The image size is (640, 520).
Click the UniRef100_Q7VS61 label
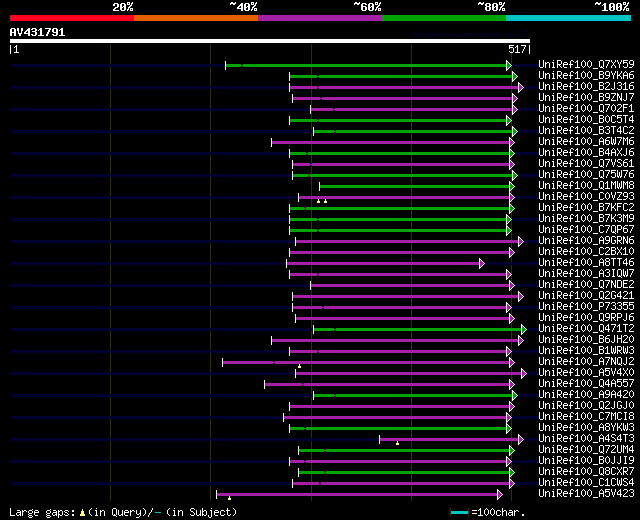click(x=586, y=164)
